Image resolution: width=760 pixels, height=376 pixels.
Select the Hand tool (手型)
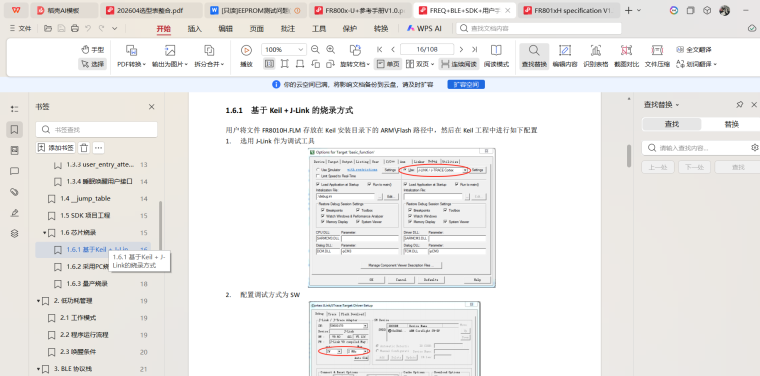(92, 49)
